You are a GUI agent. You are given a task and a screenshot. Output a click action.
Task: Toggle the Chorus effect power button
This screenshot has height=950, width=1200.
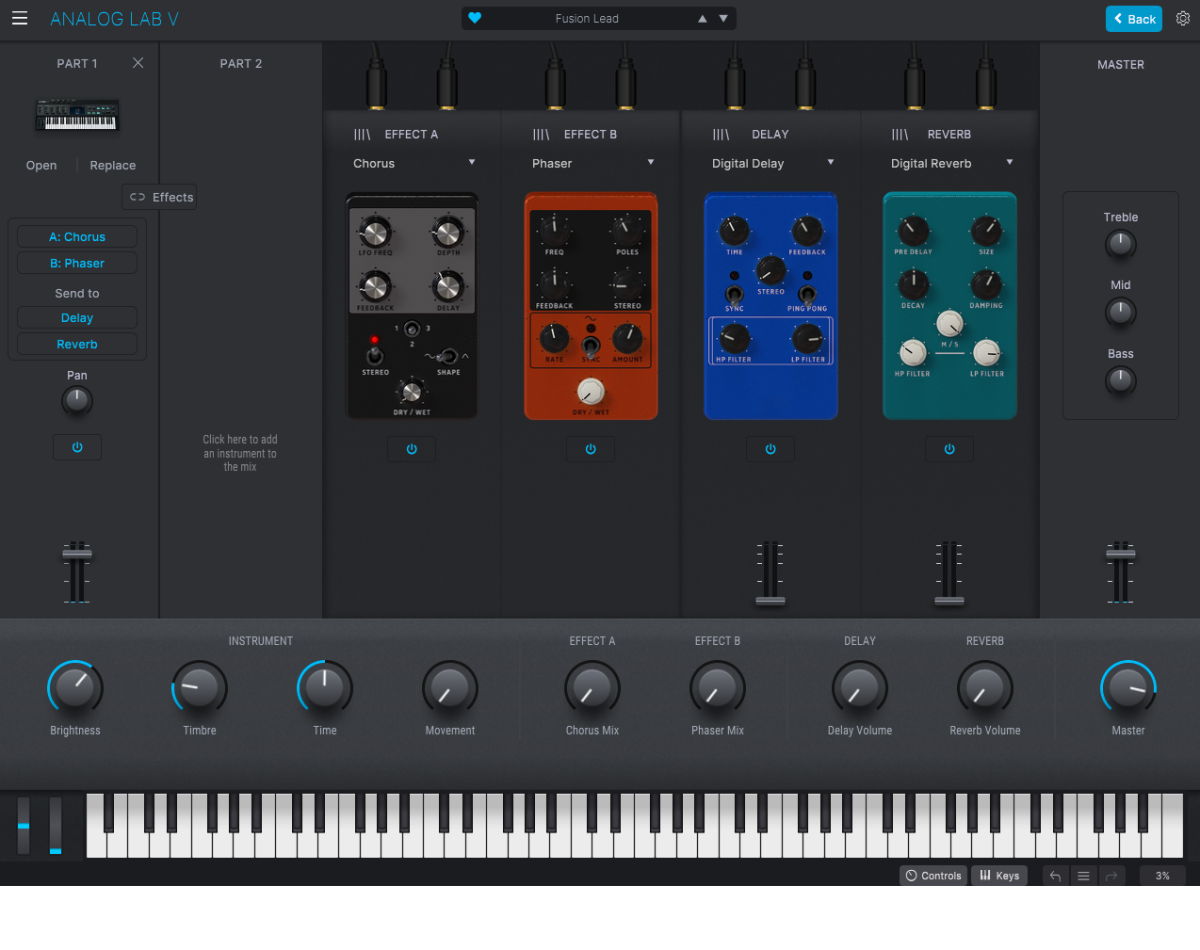(412, 449)
